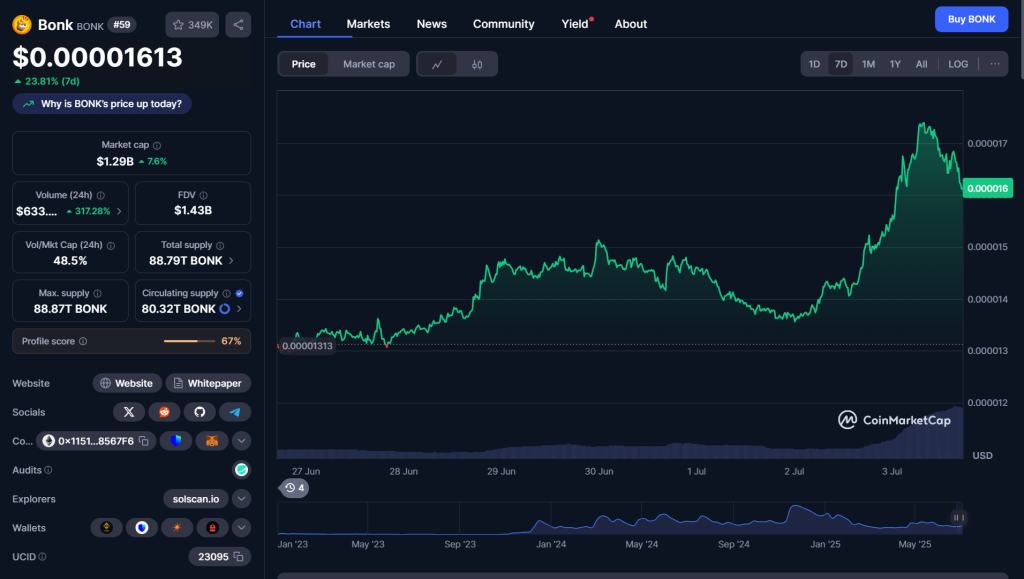Image resolution: width=1024 pixels, height=579 pixels.
Task: Open Bonk's Telegram social link
Action: (x=235, y=412)
